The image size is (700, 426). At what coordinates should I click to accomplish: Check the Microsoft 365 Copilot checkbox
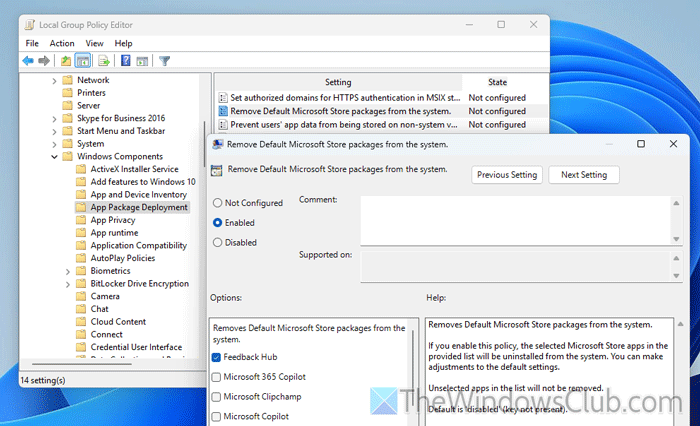tap(217, 377)
